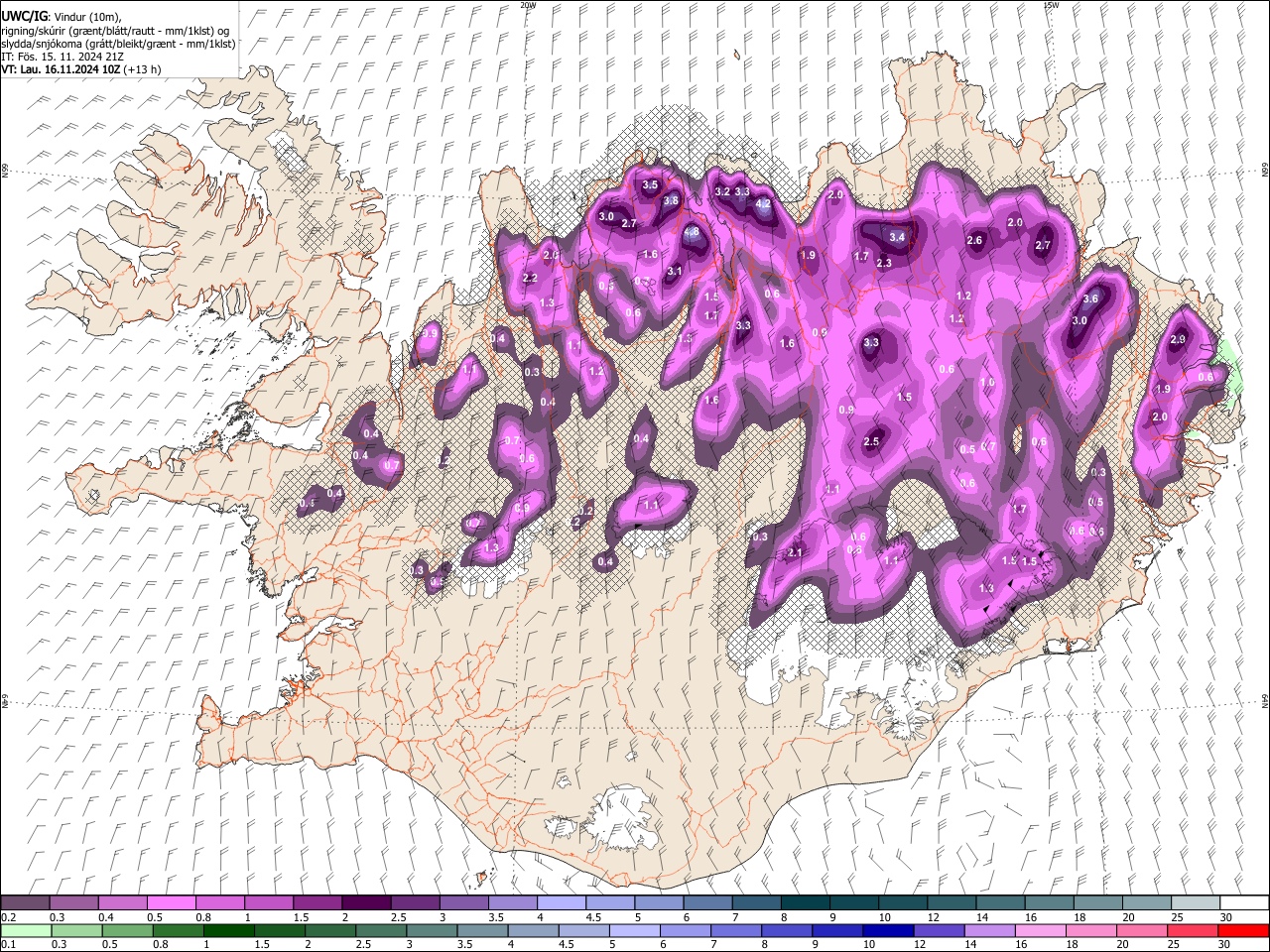The image size is (1270, 952).
Task: Click the 3.6 snowfall value on the map
Action: point(1090,298)
